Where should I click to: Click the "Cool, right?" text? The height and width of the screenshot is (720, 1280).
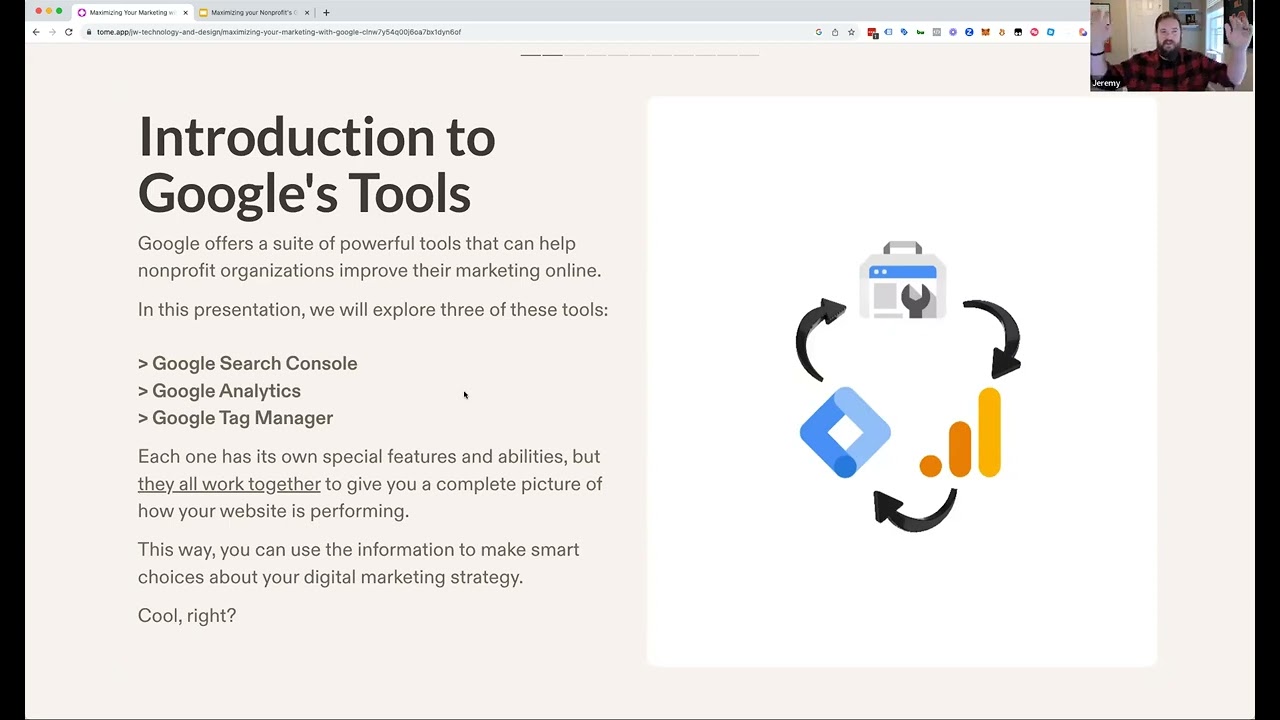[187, 616]
